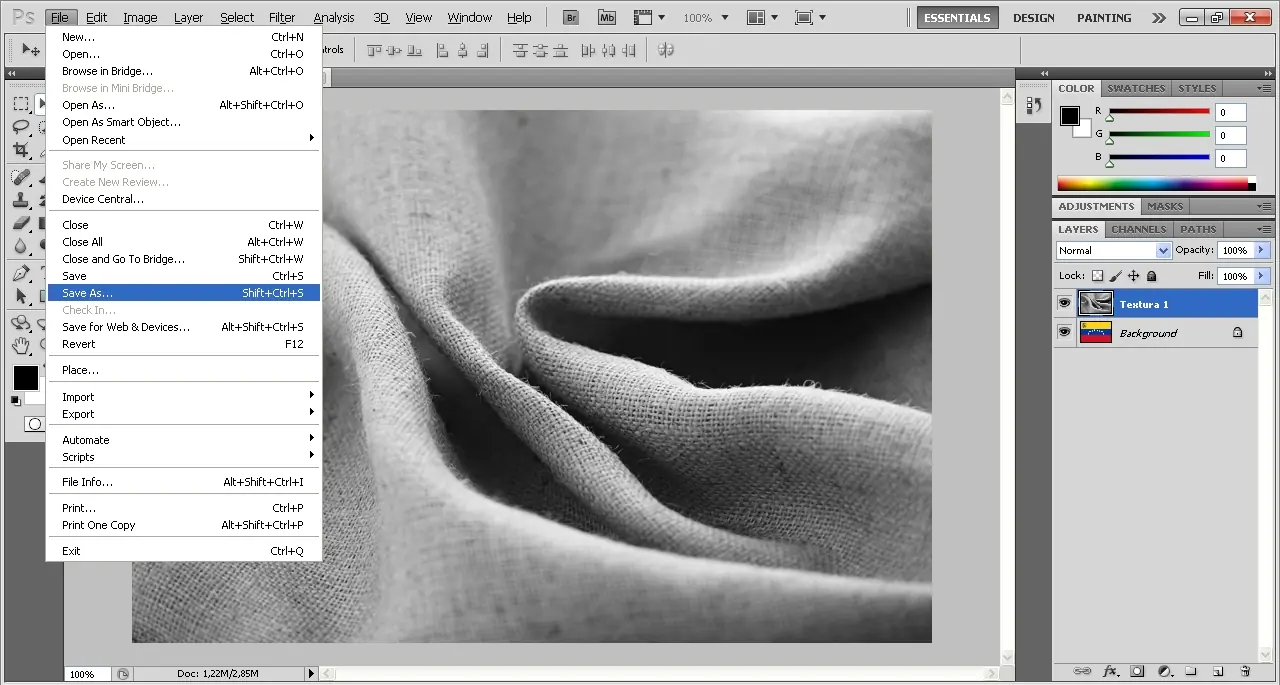Show more workspaces with double arrow

click(x=1158, y=17)
